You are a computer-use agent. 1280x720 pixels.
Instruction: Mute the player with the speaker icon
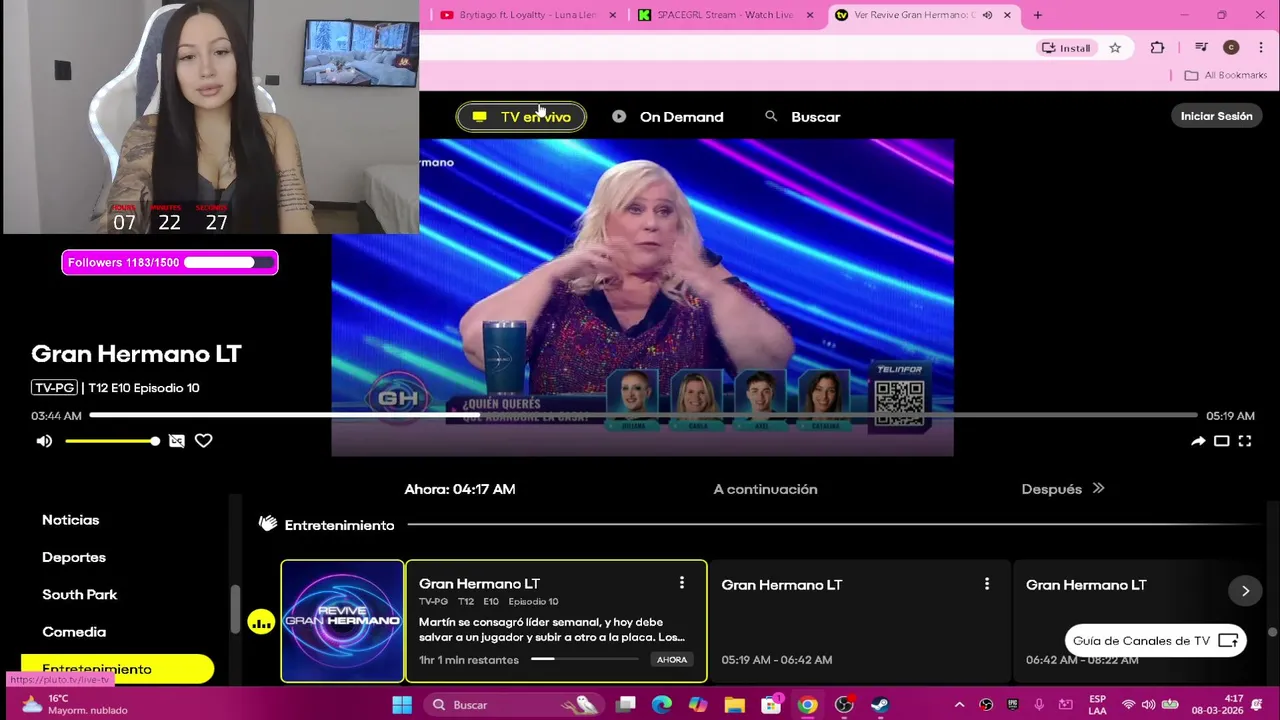pyautogui.click(x=44, y=441)
